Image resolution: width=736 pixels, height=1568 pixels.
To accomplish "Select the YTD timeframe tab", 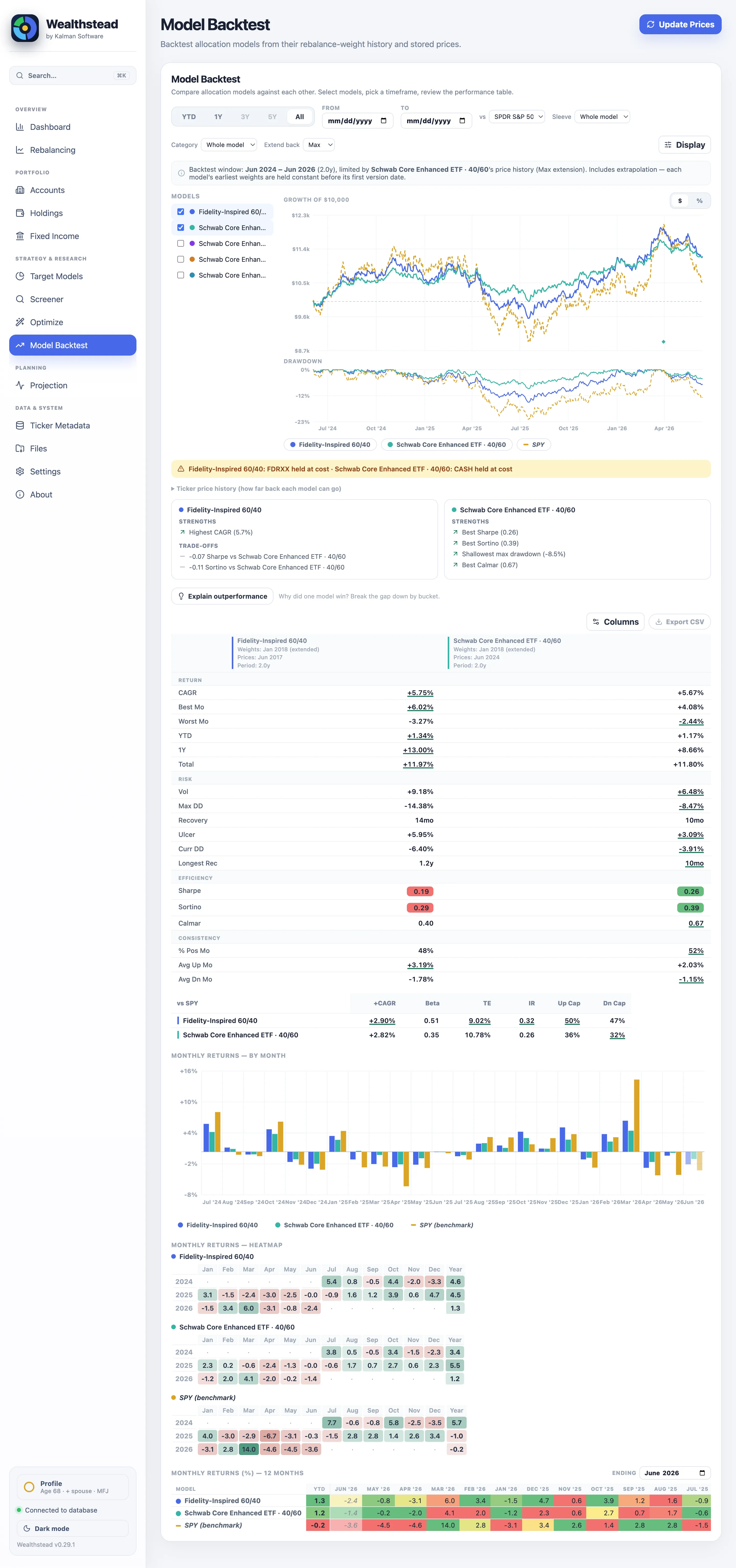I will pos(189,117).
